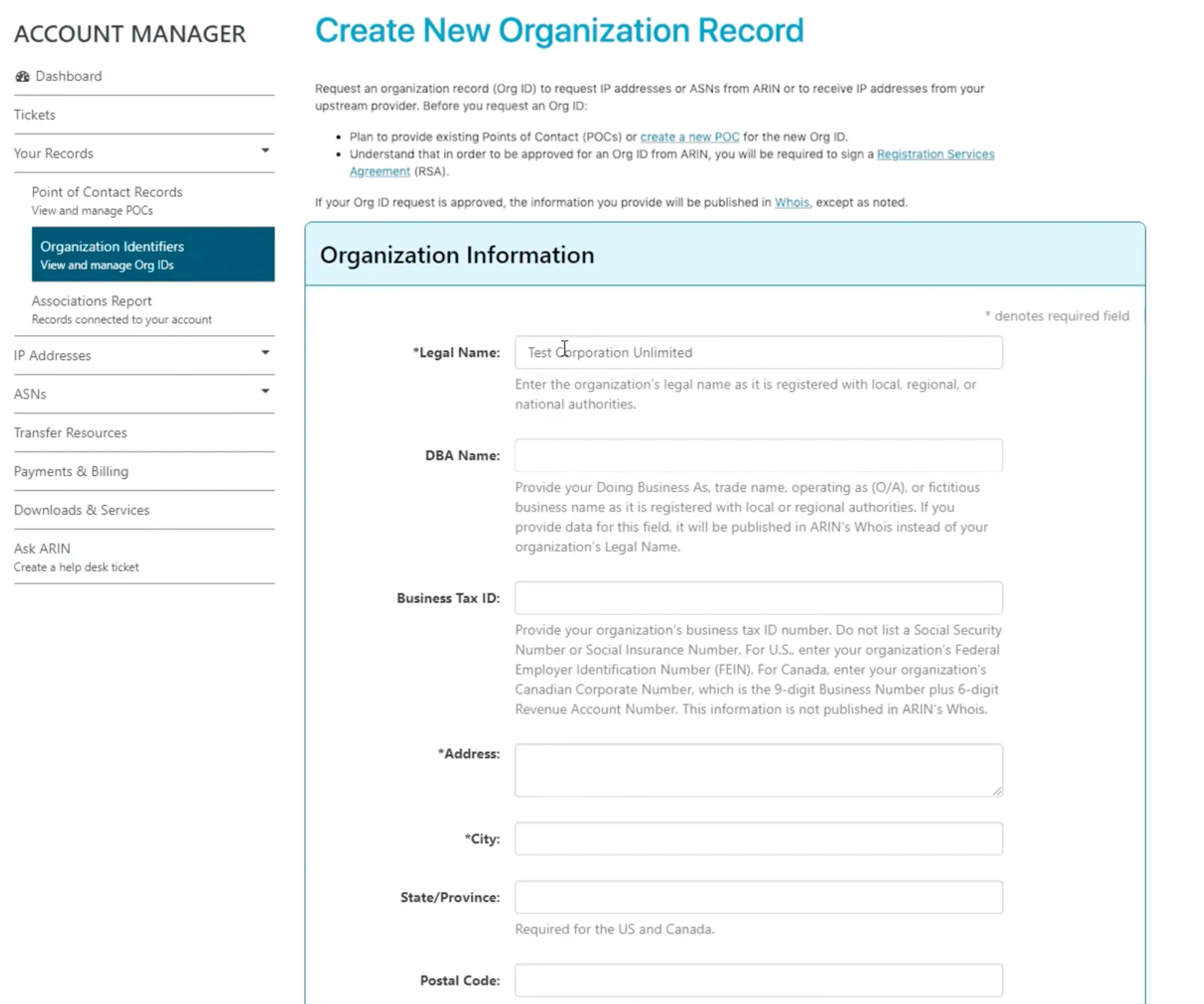The image size is (1204, 1004).
Task: Open Transfer Resources
Action: (x=70, y=433)
